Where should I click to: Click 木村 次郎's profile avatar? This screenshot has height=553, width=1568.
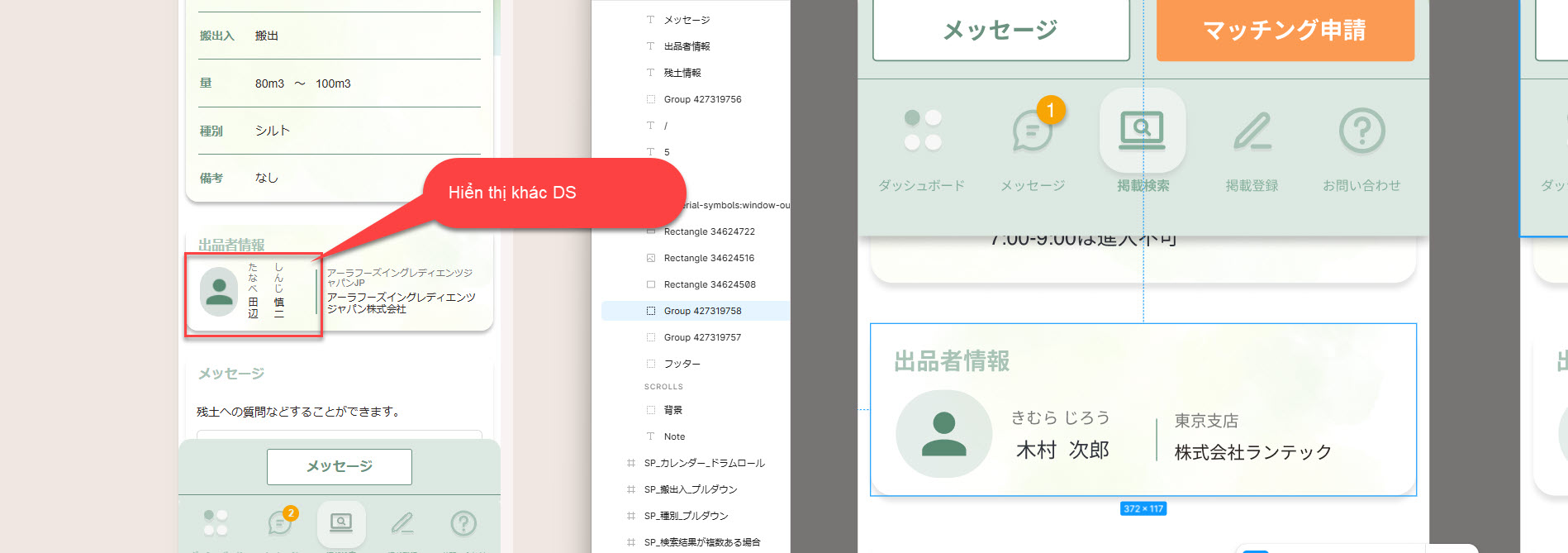[943, 434]
